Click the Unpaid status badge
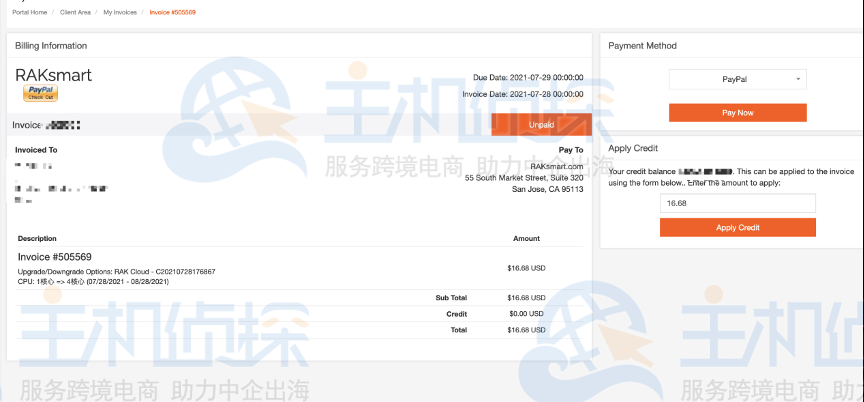This screenshot has width=864, height=402. coord(541,125)
